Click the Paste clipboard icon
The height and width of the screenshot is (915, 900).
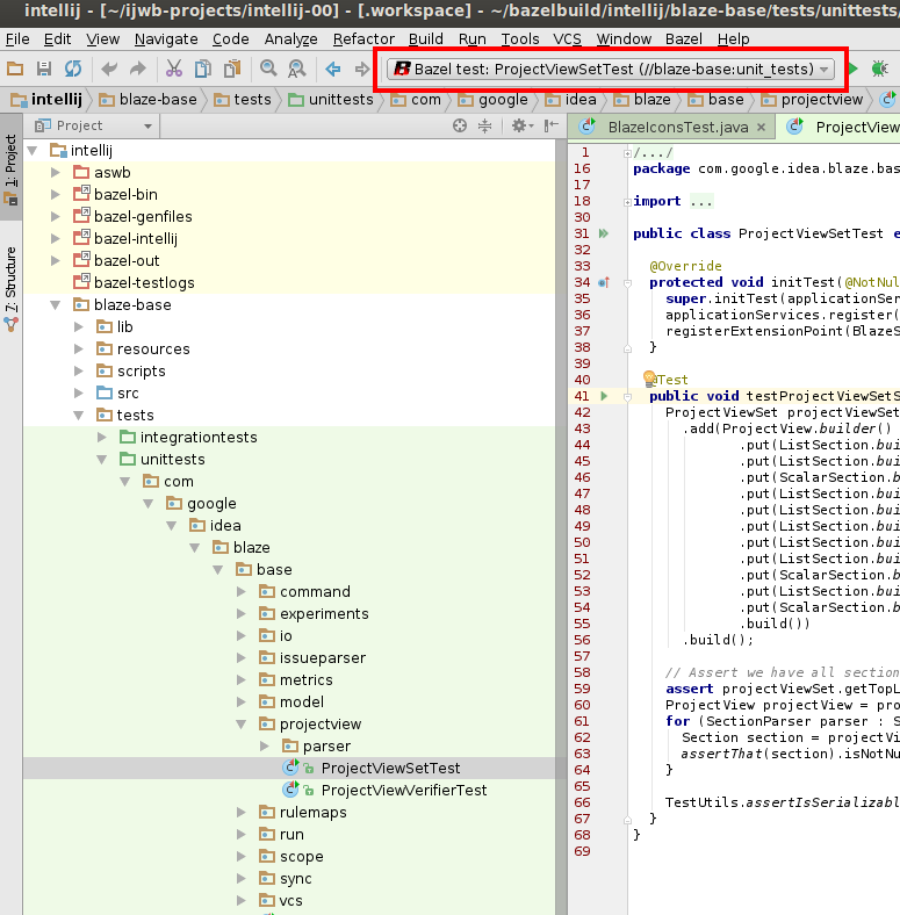tap(232, 69)
